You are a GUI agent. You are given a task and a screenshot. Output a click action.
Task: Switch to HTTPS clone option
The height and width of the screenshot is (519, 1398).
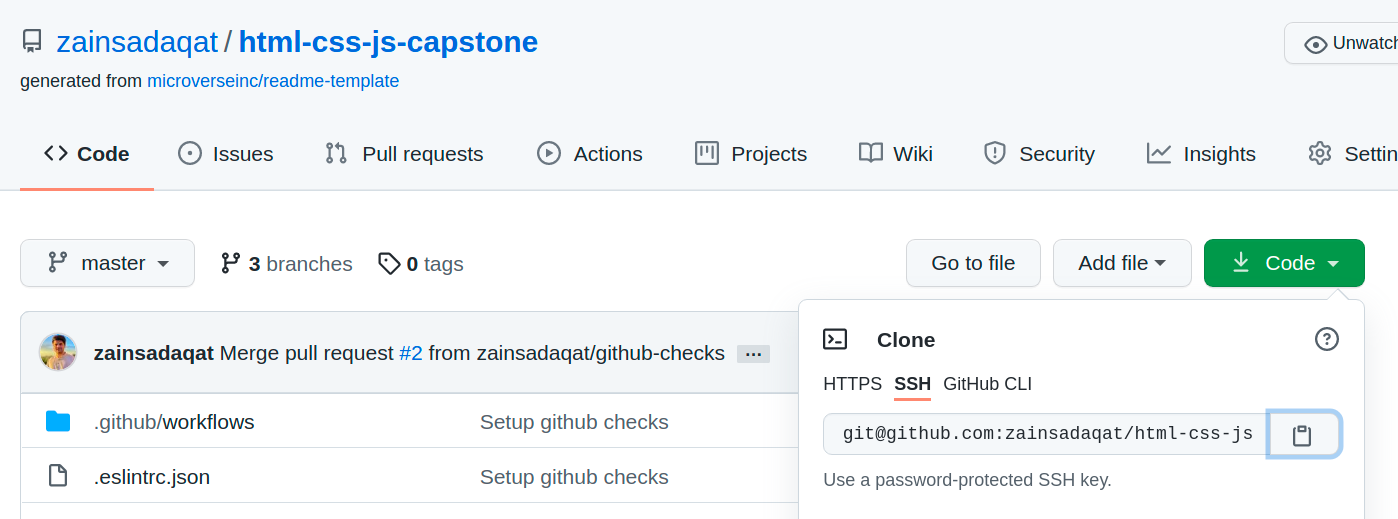click(852, 384)
